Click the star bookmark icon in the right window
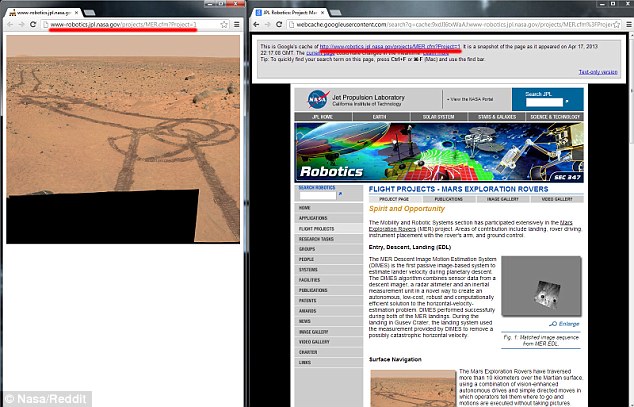Screen dimensions: 634x407 617,25
